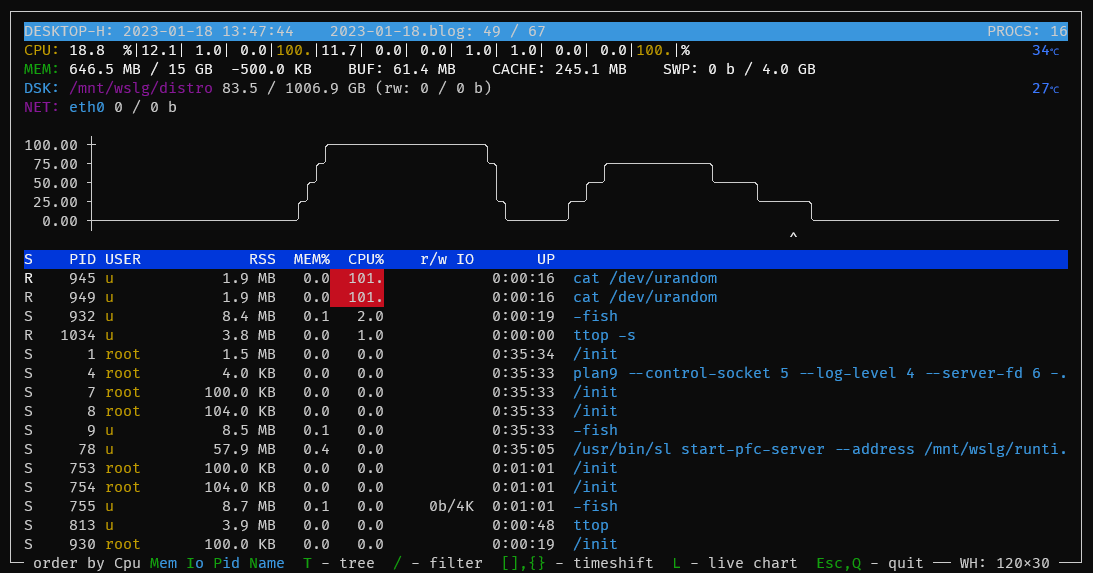1093x573 pixels.
Task: Select process row with PID 945
Action: point(546,278)
